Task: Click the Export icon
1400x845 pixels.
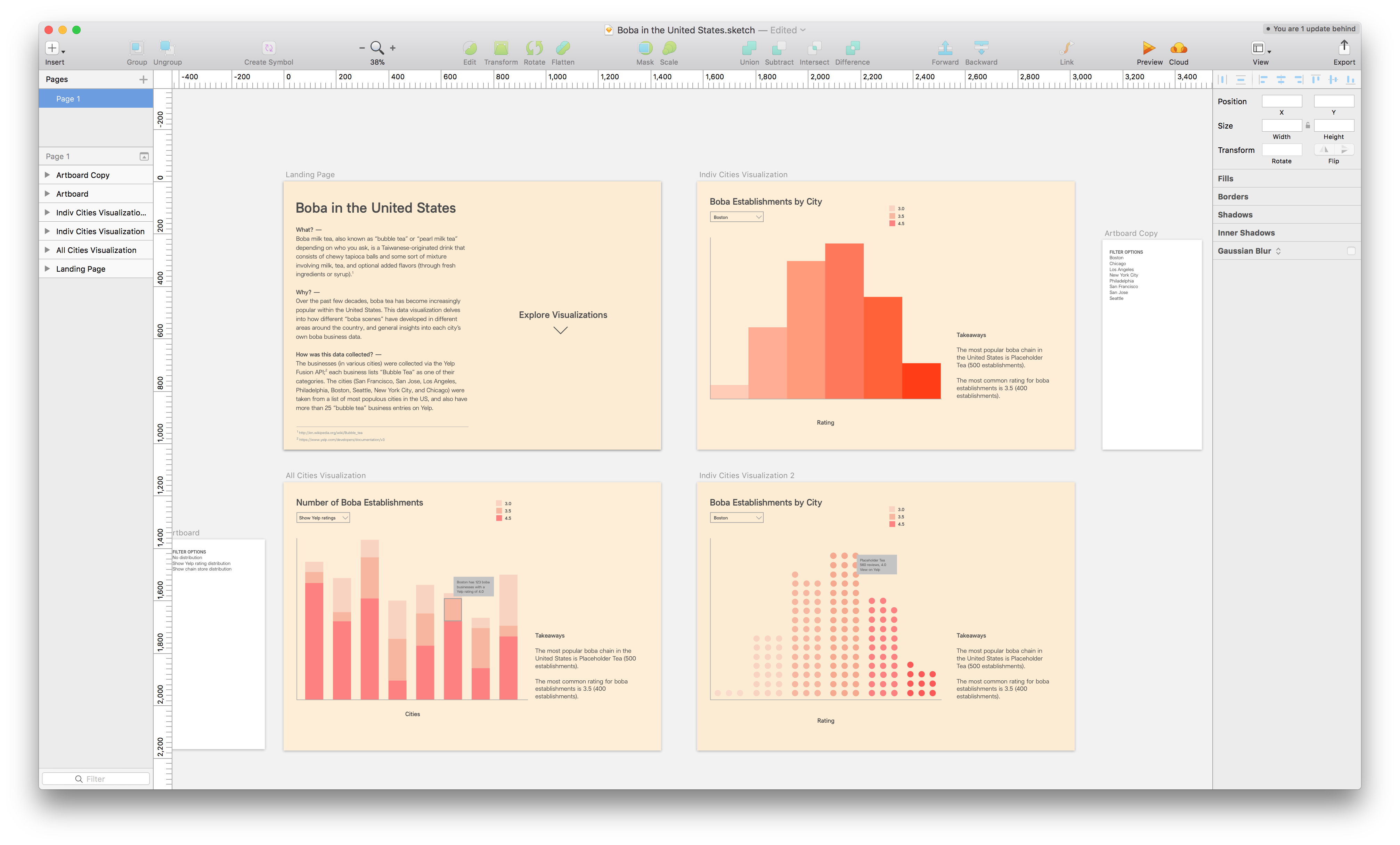Action: point(1344,47)
